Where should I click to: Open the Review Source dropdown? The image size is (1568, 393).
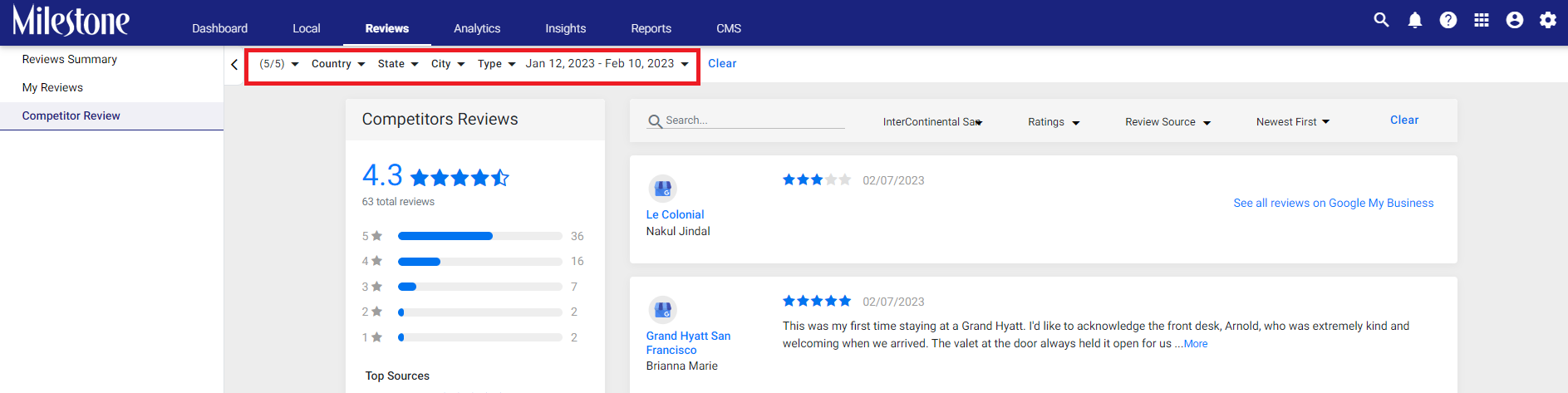pyautogui.click(x=1167, y=122)
